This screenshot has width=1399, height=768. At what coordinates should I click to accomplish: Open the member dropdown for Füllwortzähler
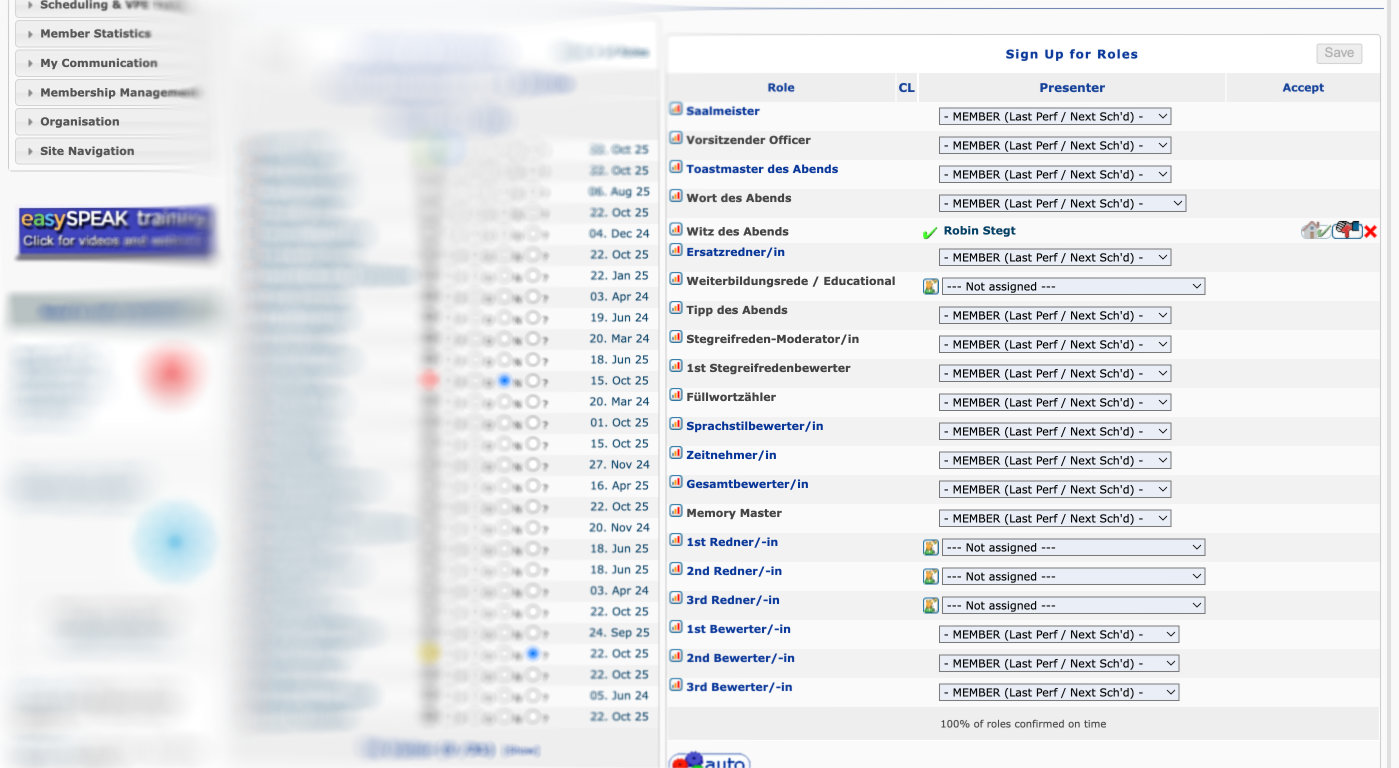tap(1054, 402)
